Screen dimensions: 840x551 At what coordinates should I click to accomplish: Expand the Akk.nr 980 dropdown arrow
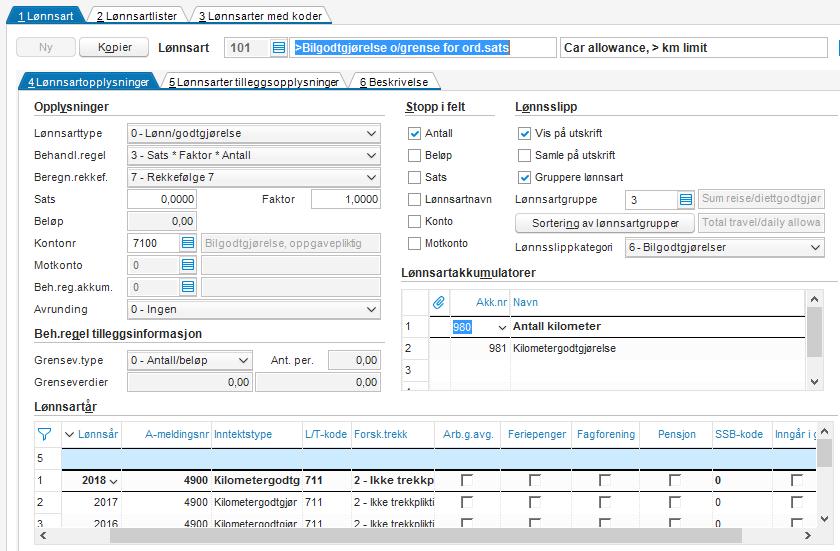(x=502, y=327)
